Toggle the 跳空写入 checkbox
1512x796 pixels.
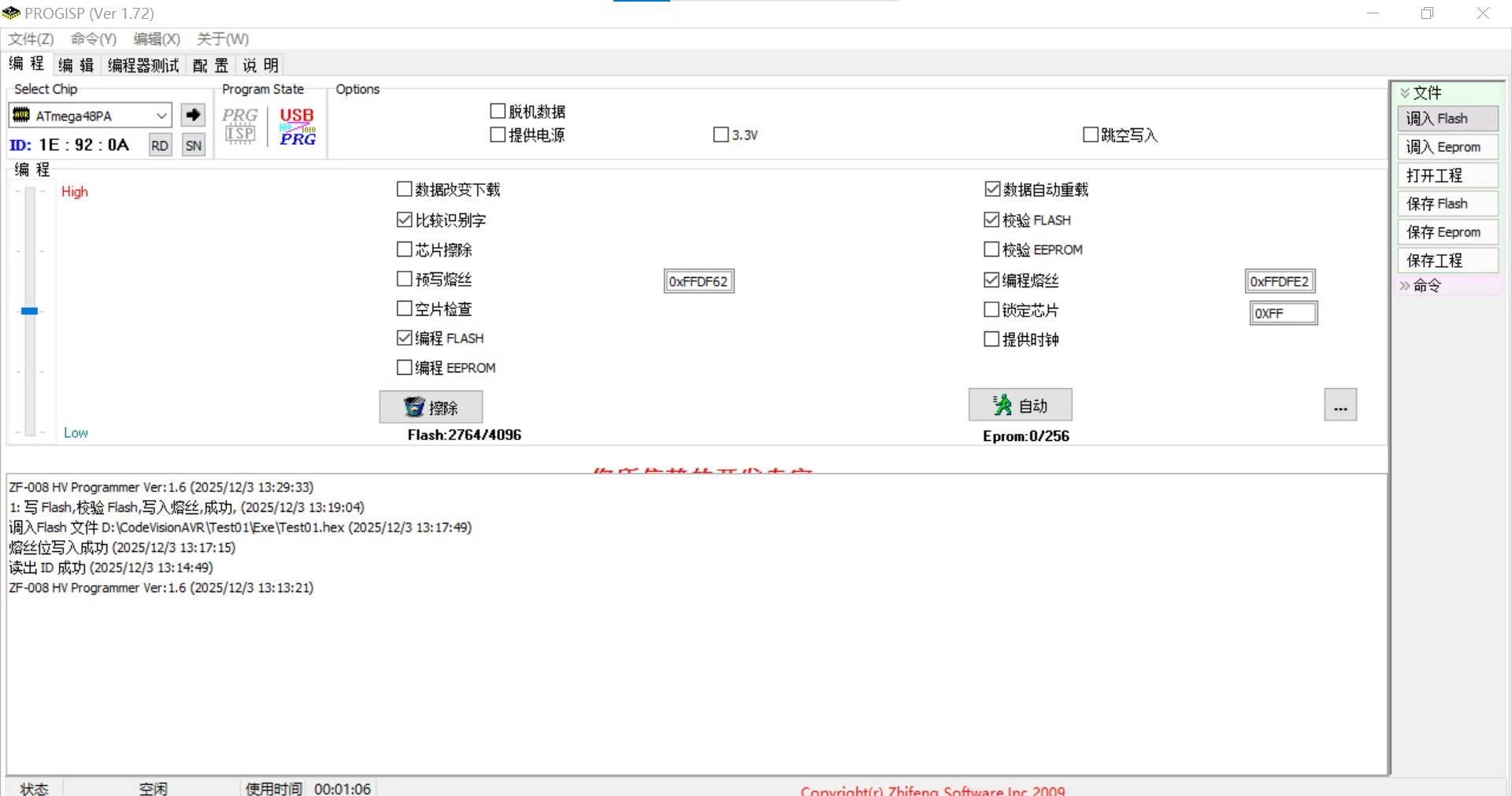click(1091, 135)
